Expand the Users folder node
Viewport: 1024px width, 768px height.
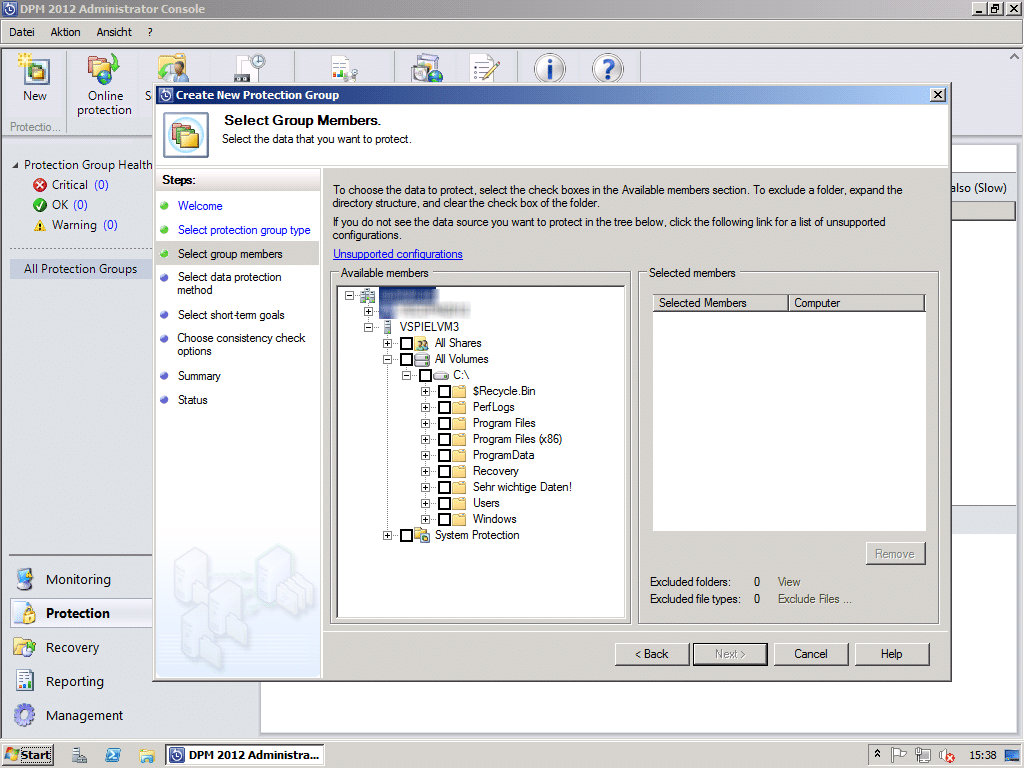[425, 504]
